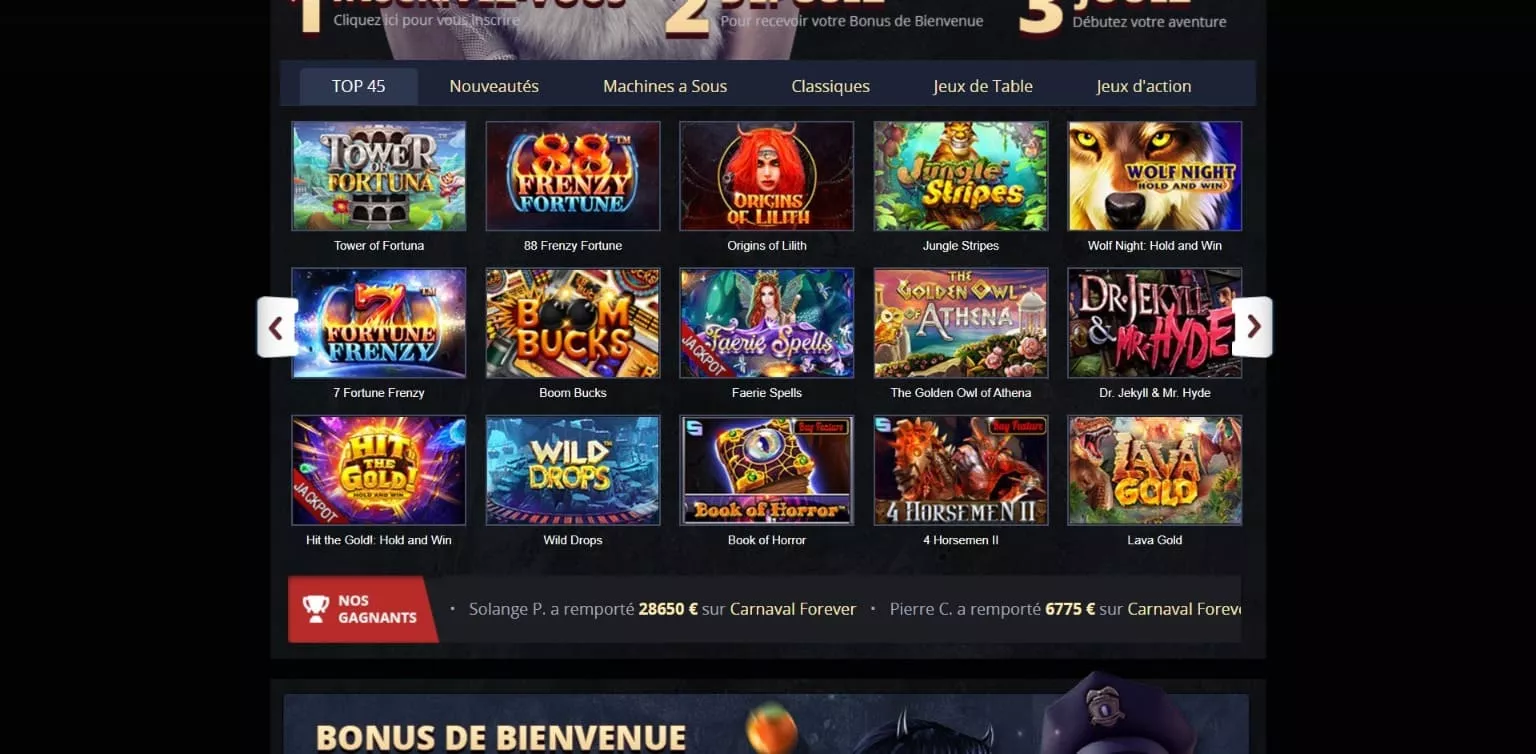Select the Machines a Sous tab
This screenshot has width=1536, height=754.
point(665,86)
